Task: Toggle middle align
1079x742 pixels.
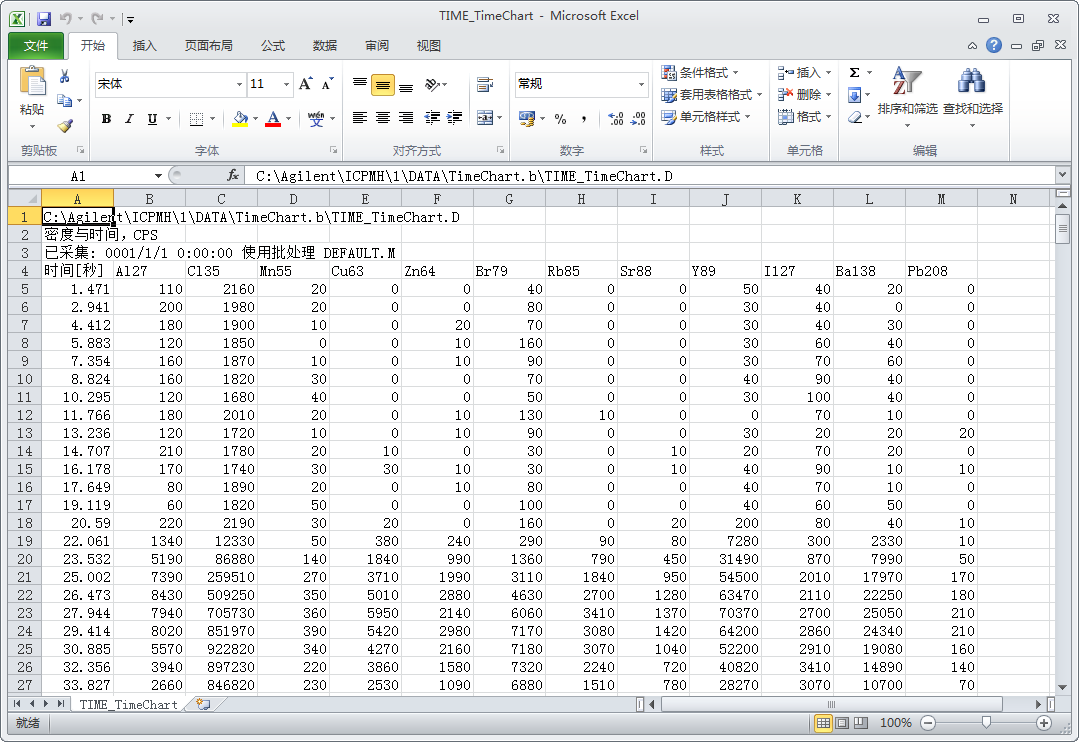Action: click(383, 85)
